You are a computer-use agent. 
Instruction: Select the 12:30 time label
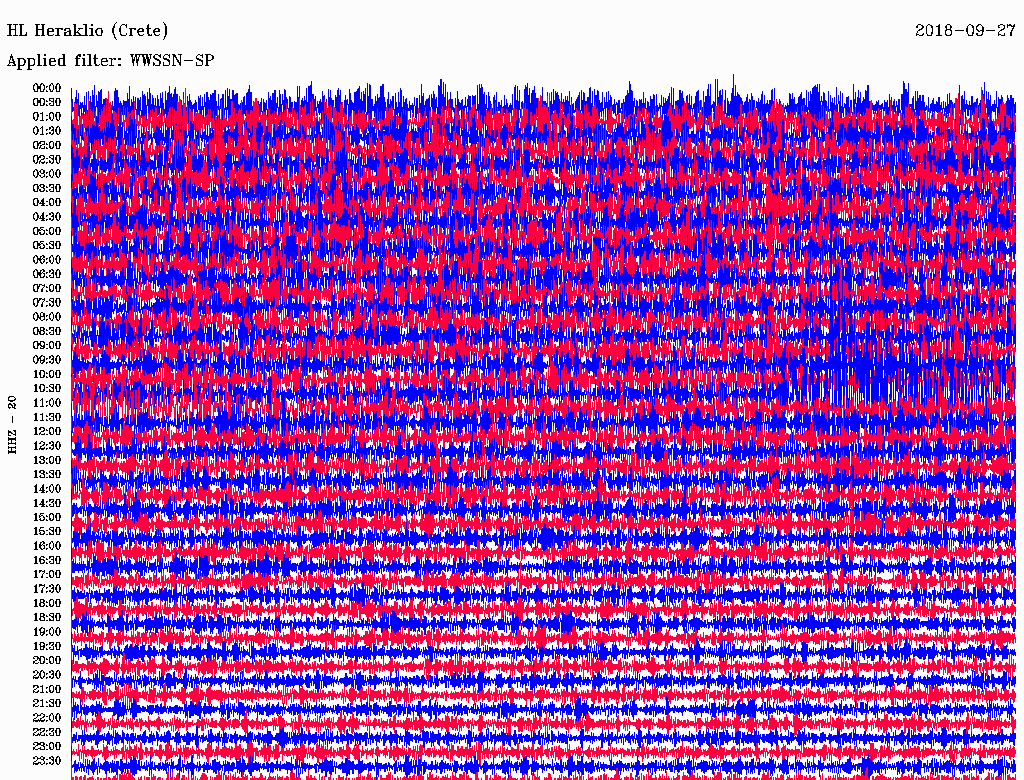tap(46, 446)
